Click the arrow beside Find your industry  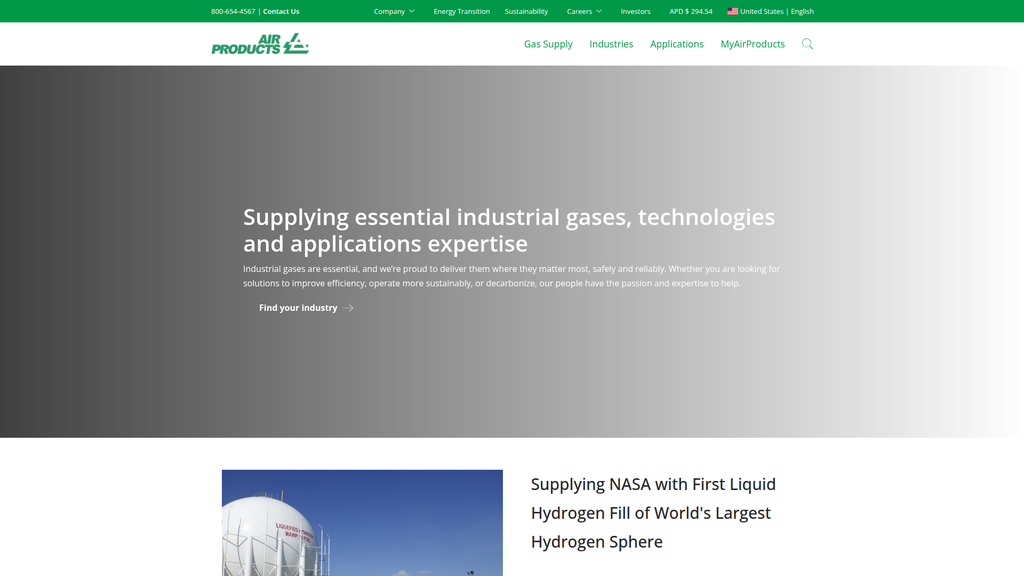tap(348, 308)
